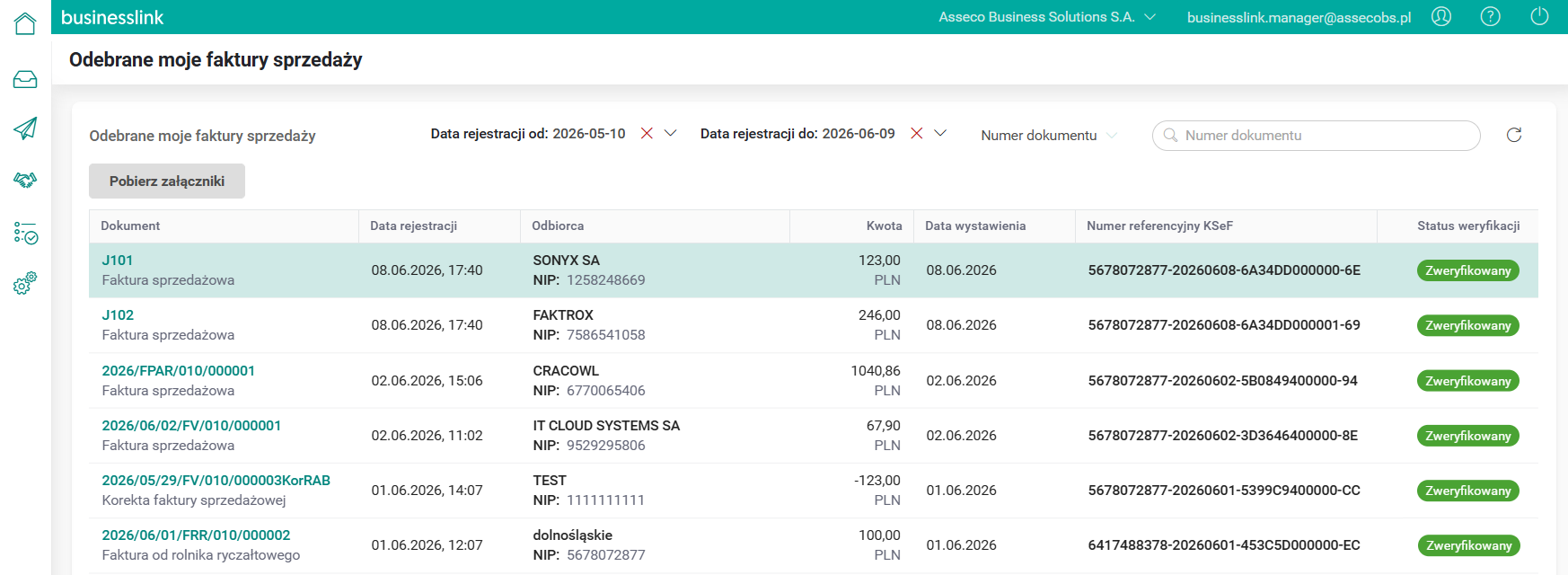Open the gears settings sidebar icon
Screen dimensions: 1568x575
point(25,283)
